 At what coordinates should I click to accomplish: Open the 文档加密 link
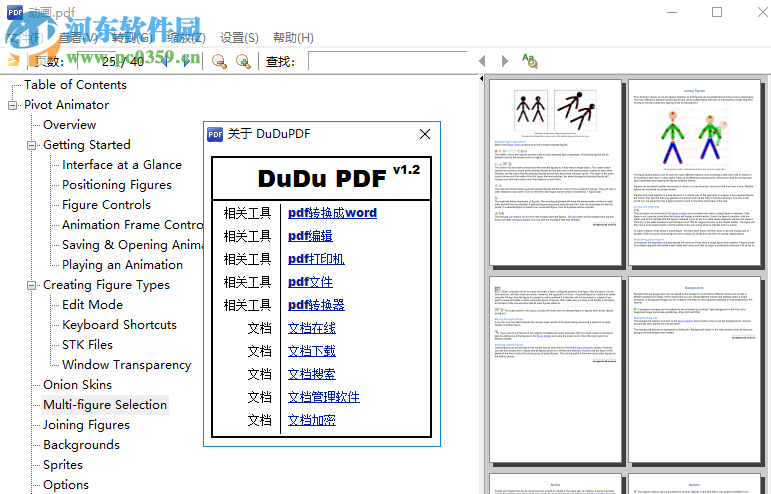point(312,420)
